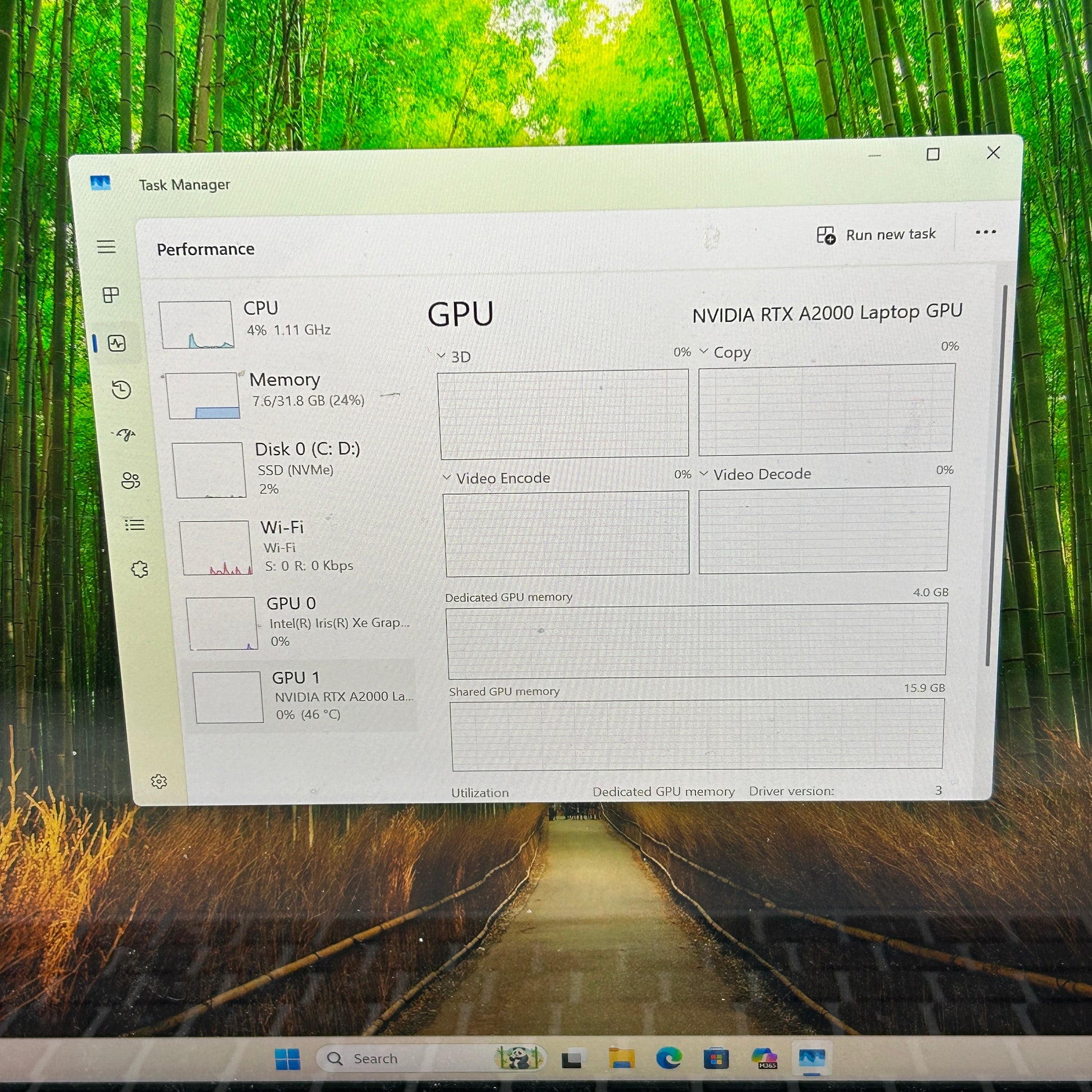Open Task Manager settings gear
The width and height of the screenshot is (1092, 1092).
159,782
